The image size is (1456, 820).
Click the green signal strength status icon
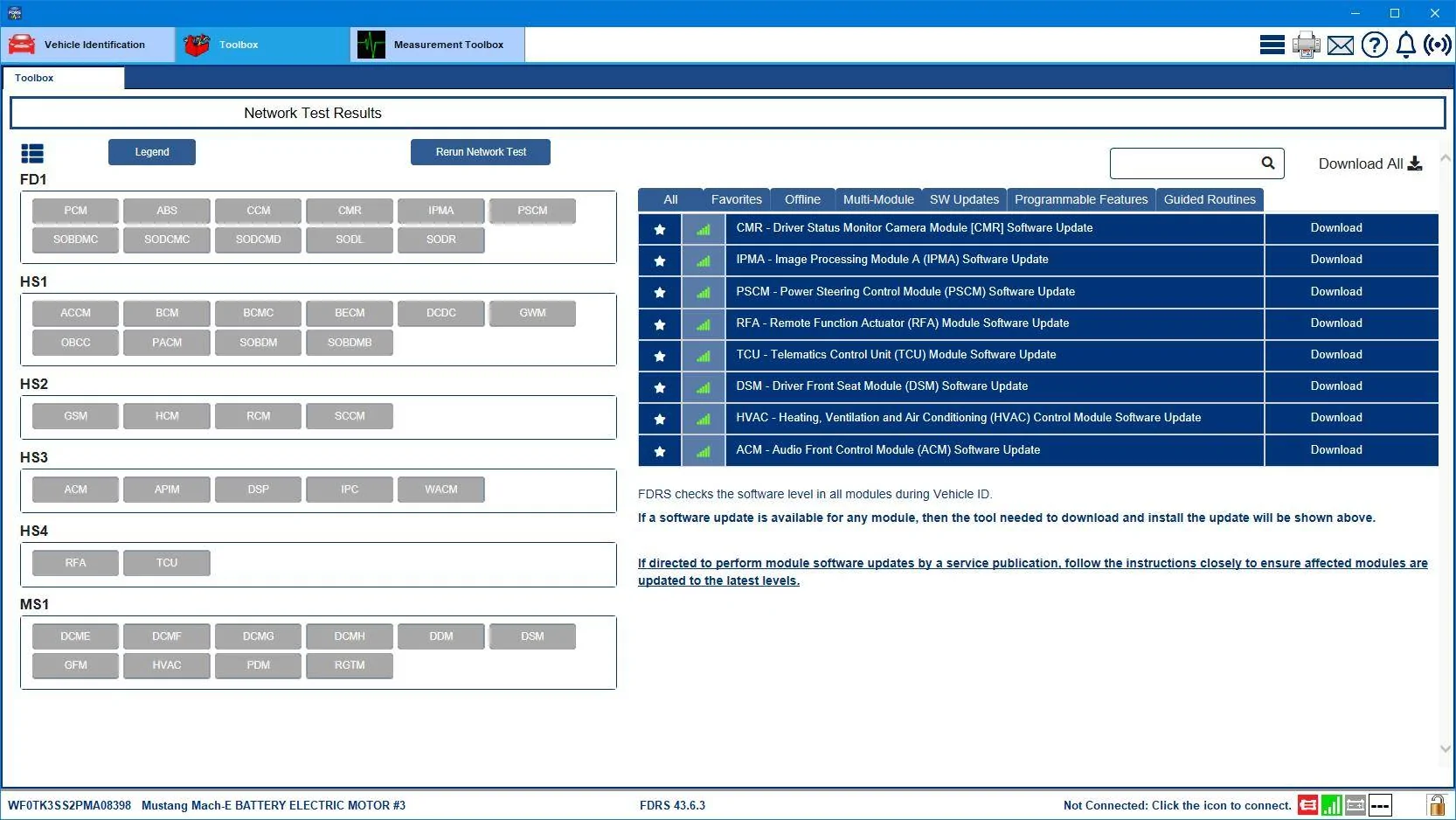[x=1331, y=805]
